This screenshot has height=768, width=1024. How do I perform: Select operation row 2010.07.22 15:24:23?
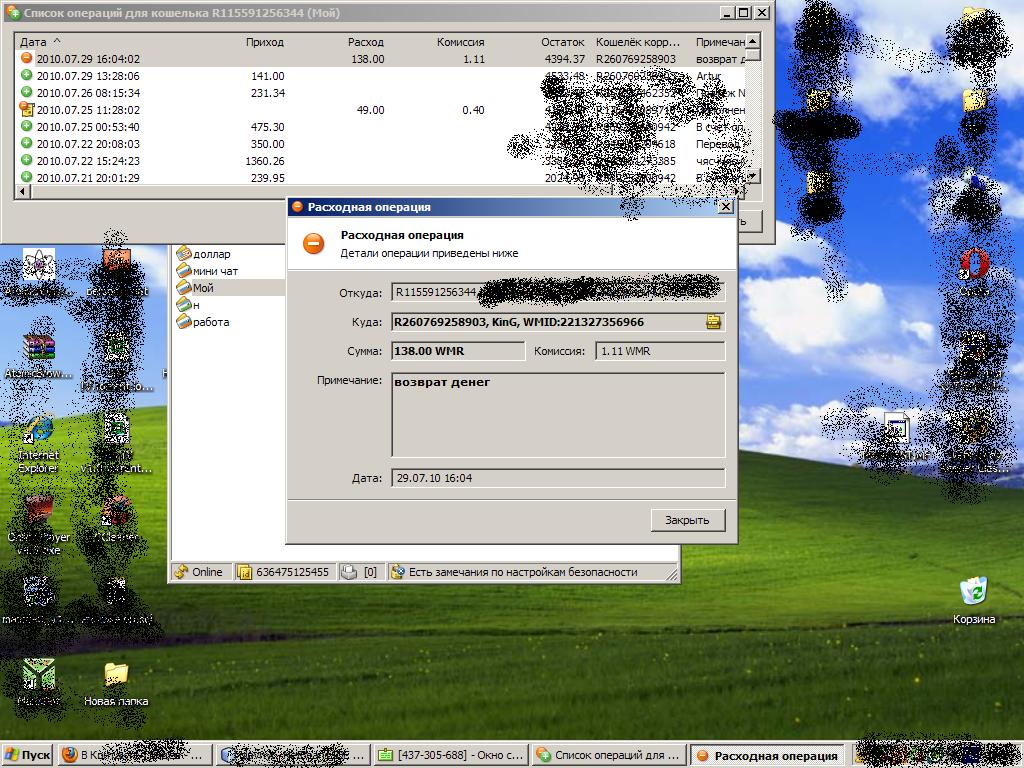(x=380, y=161)
